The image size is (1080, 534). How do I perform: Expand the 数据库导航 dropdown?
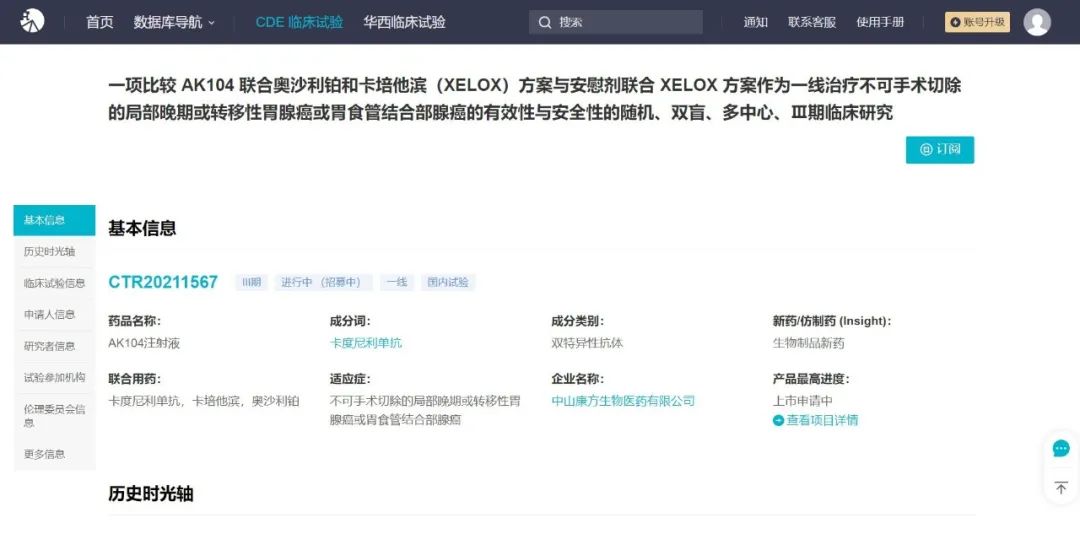174,22
